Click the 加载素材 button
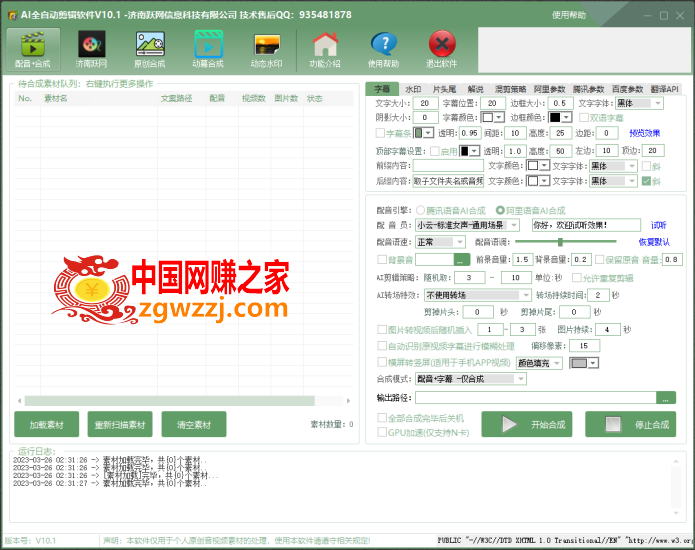Image resolution: width=695 pixels, height=550 pixels. click(47, 425)
